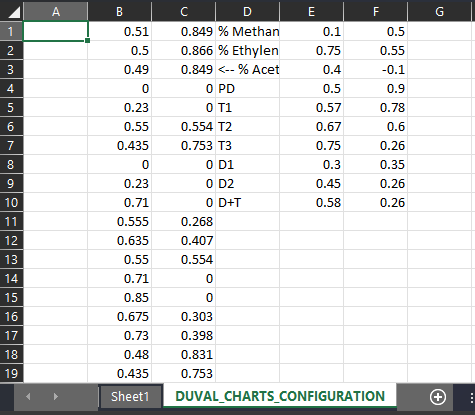The image size is (475, 415).
Task: Click the PD label cell
Action: [x=248, y=88]
